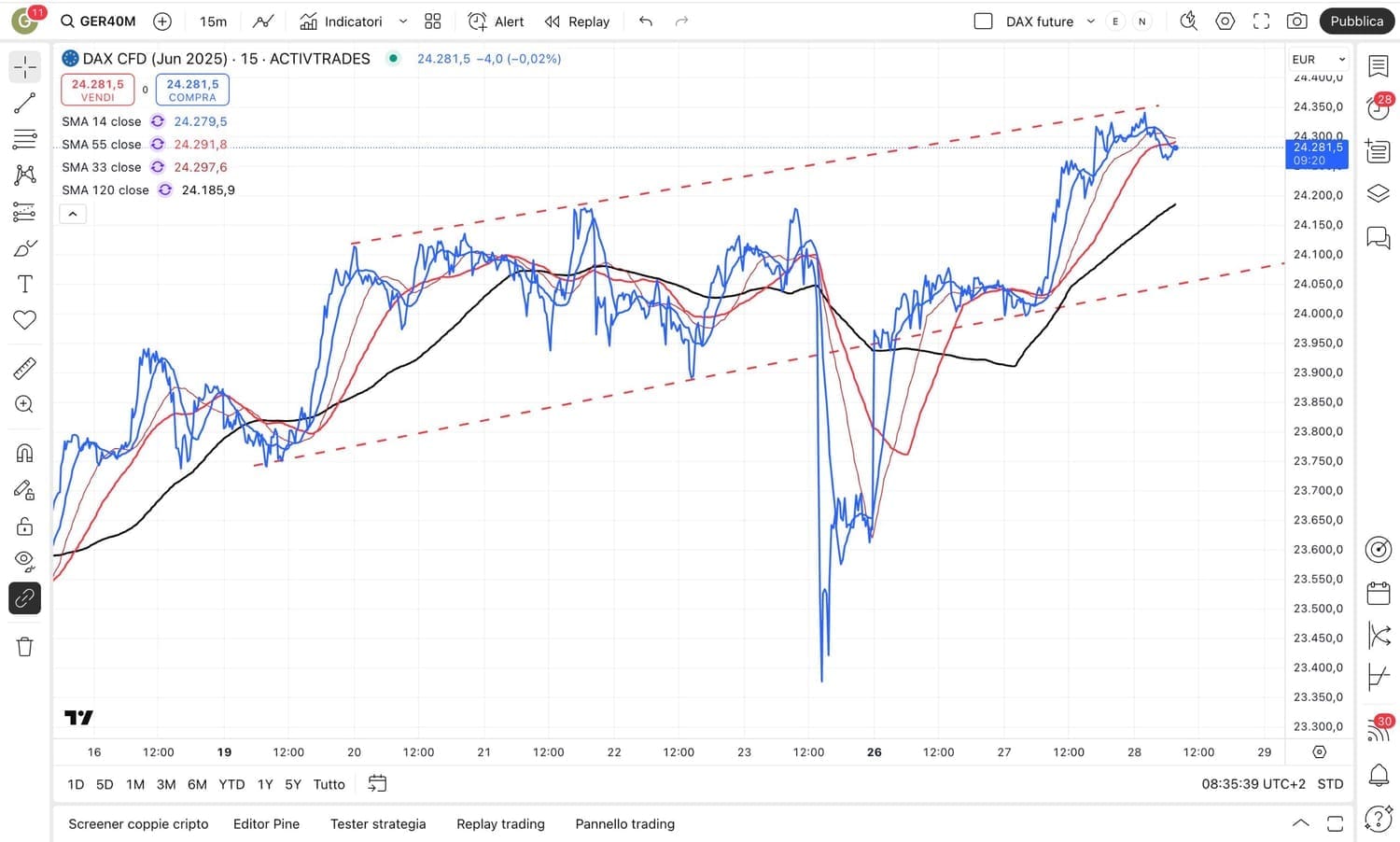Open the Fibonacci retracement tool

[x=25, y=139]
